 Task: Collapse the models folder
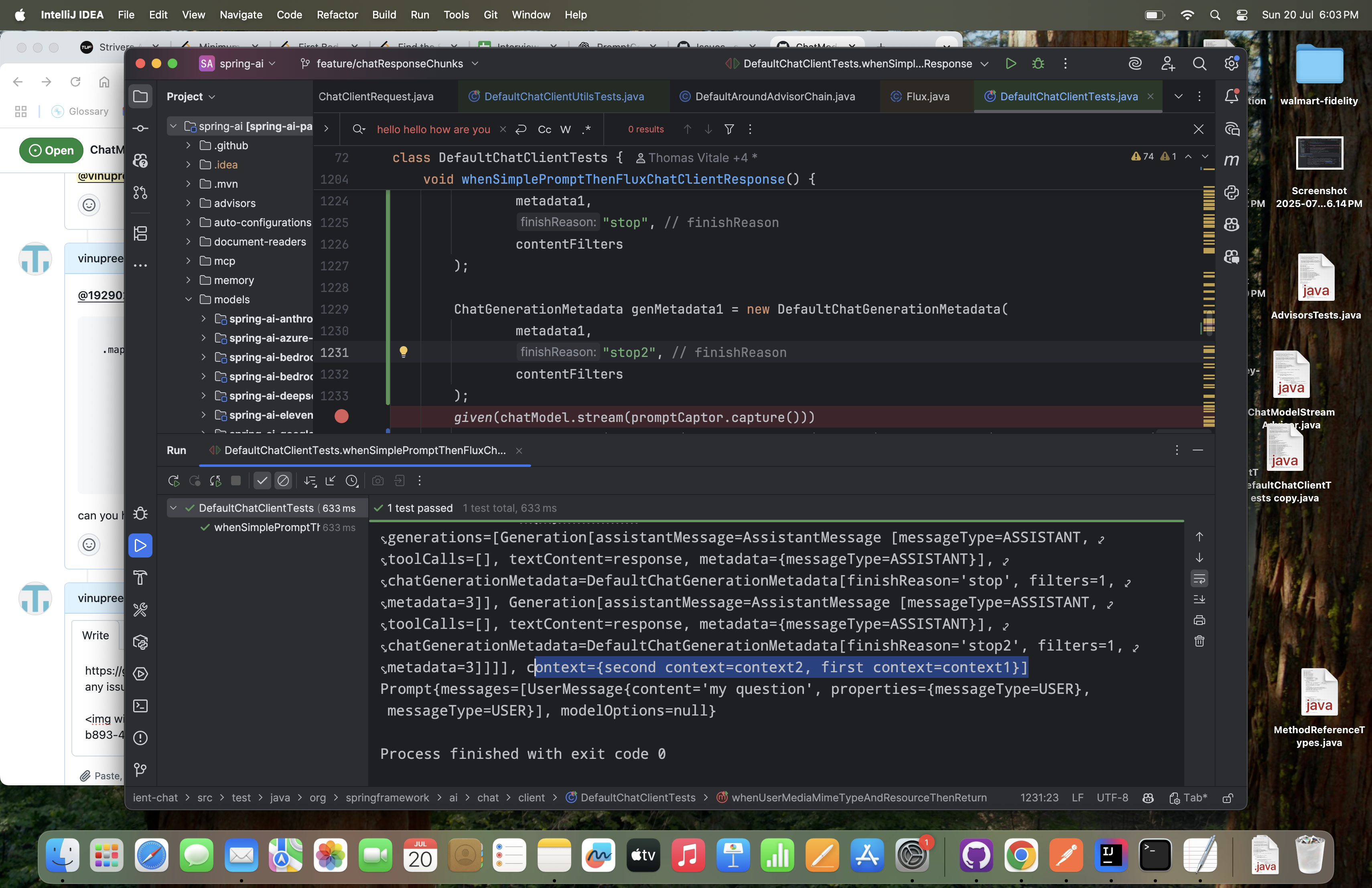point(188,299)
